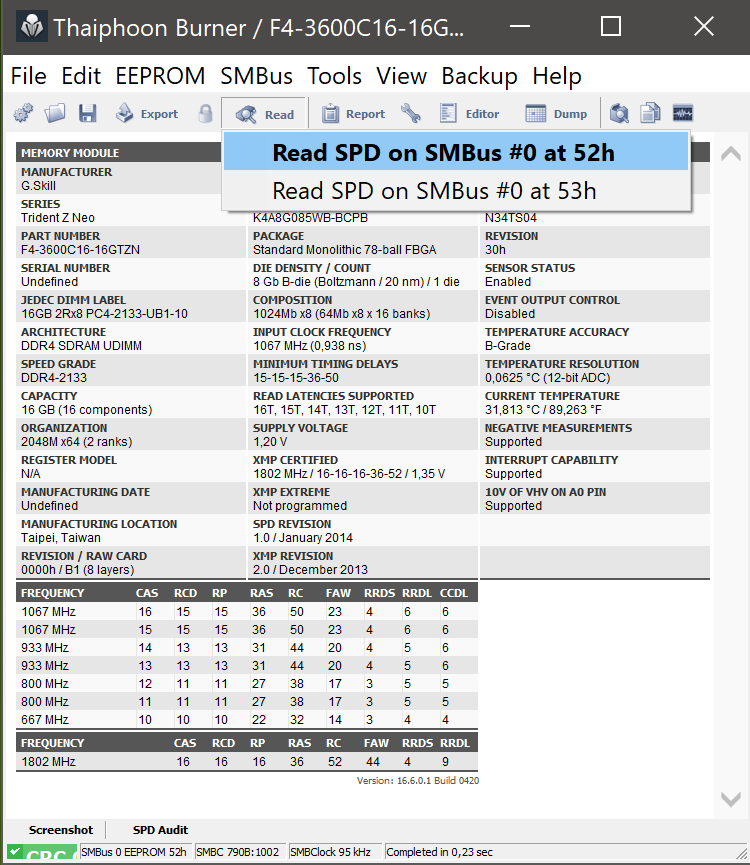Click minimum timing delays 15-15-15-36-50

click(x=296, y=378)
